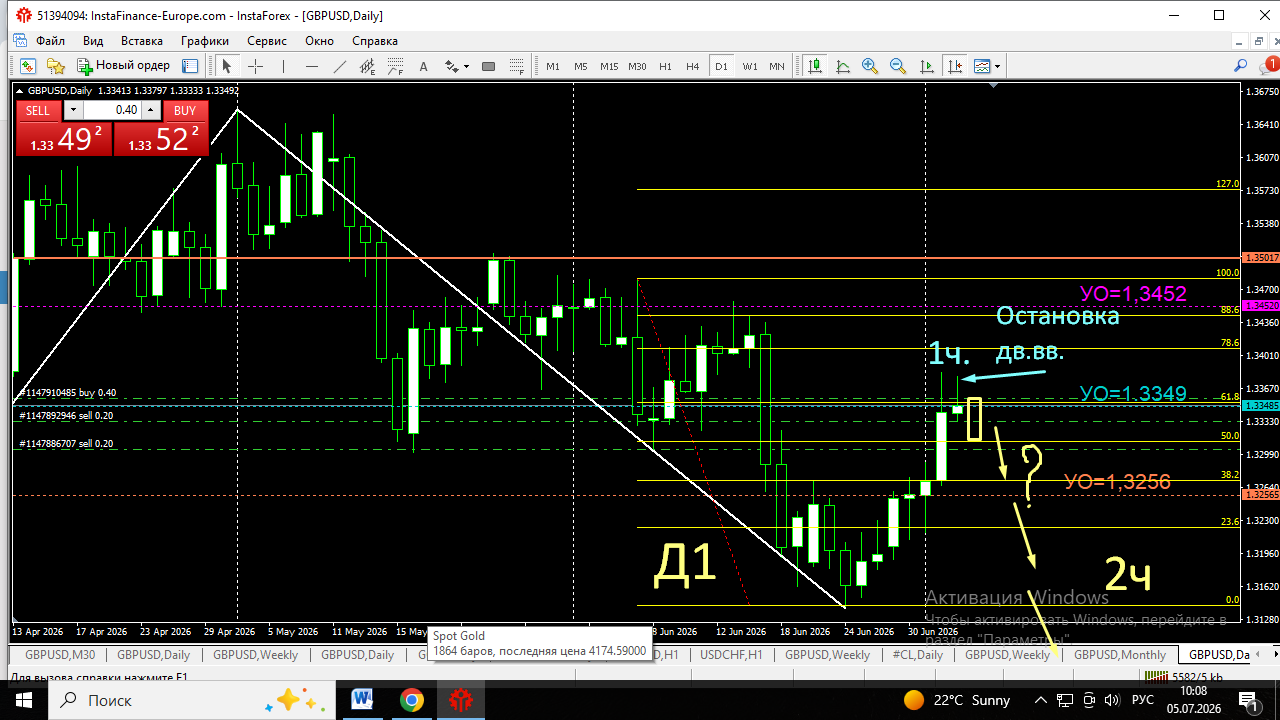Show hidden system tray icons chevron
The image size is (1280, 720).
coord(1043,700)
